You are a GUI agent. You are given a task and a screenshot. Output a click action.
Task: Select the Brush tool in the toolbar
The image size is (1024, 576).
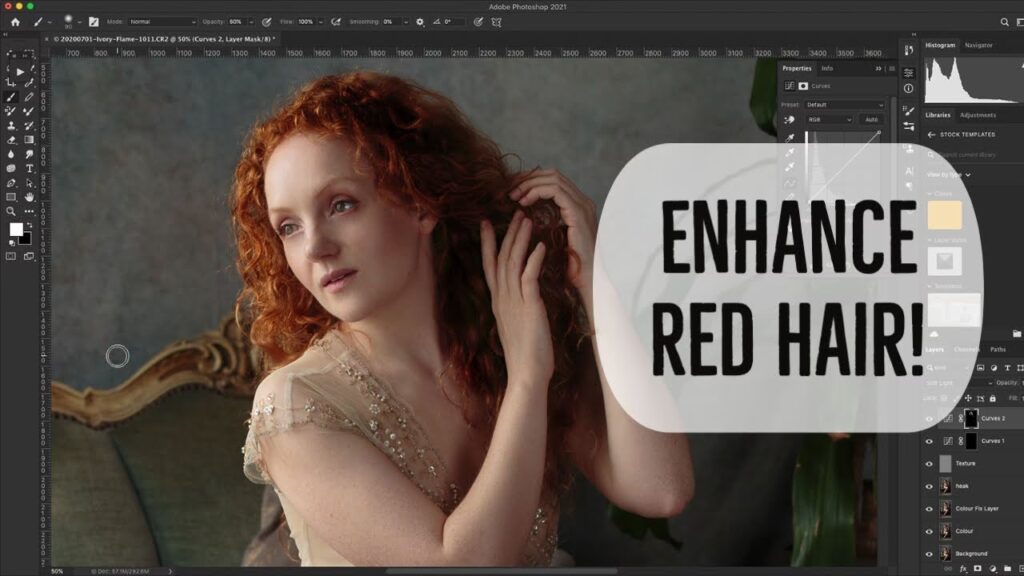tap(11, 97)
